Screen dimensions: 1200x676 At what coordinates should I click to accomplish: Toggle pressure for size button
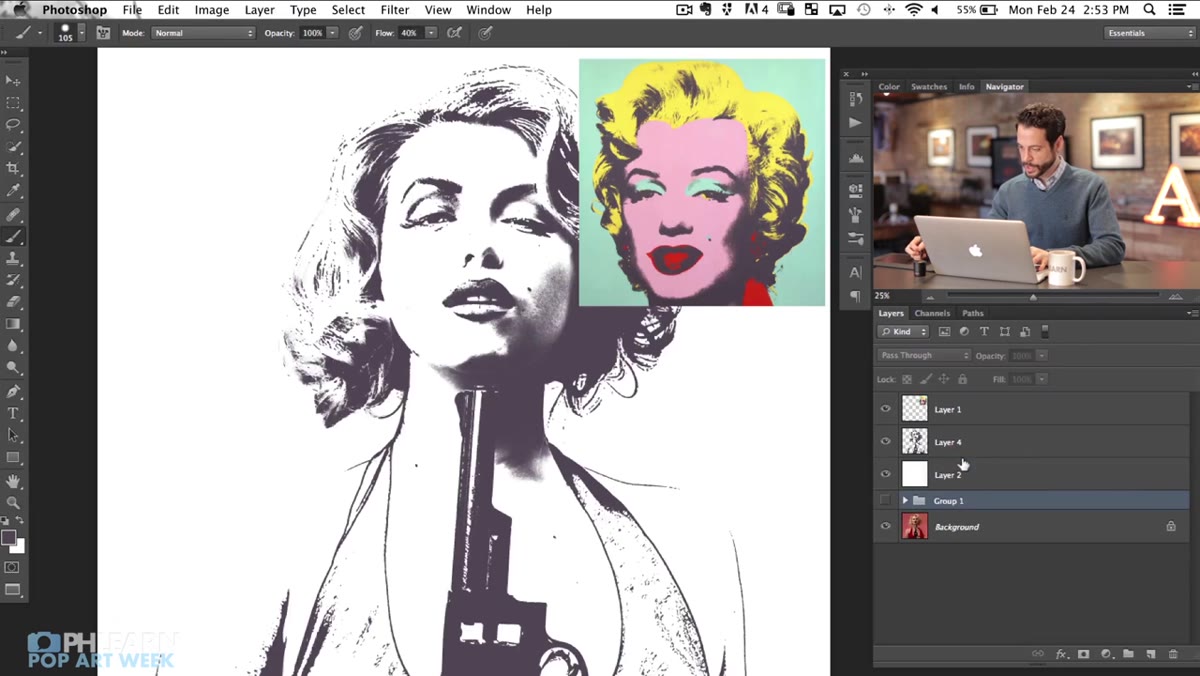[x=486, y=33]
